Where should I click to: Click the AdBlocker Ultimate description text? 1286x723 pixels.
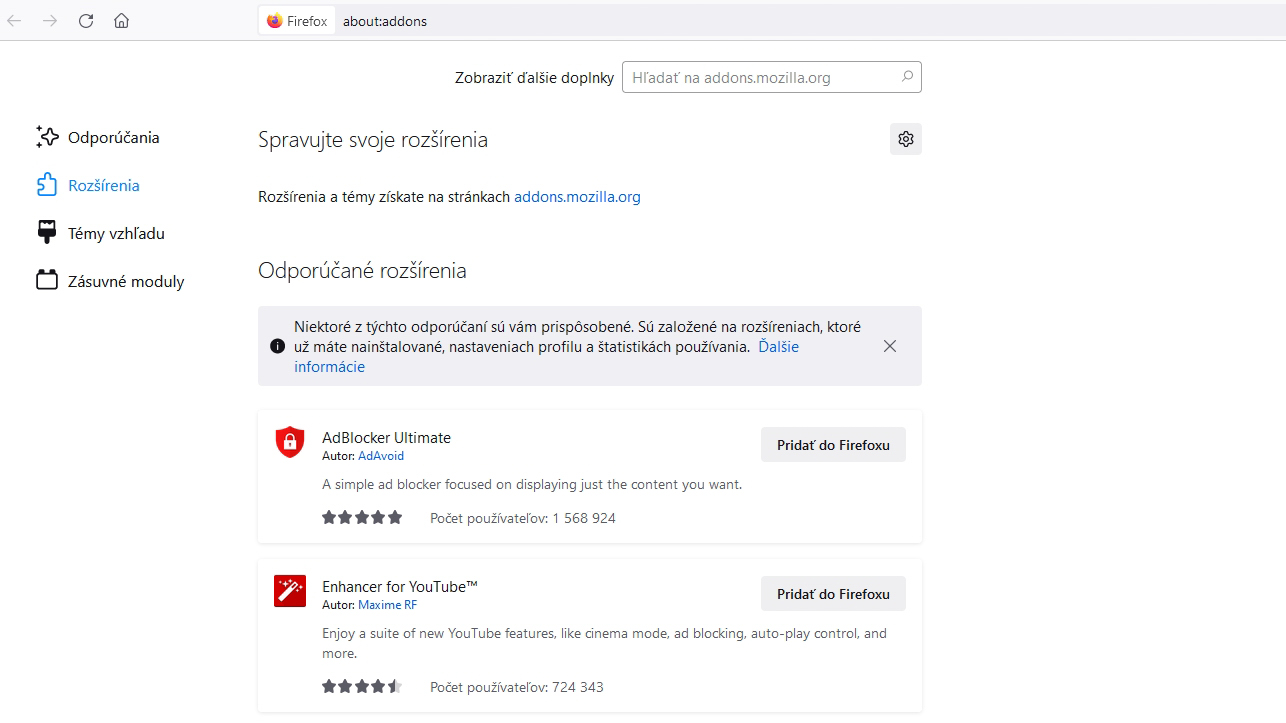coord(532,484)
